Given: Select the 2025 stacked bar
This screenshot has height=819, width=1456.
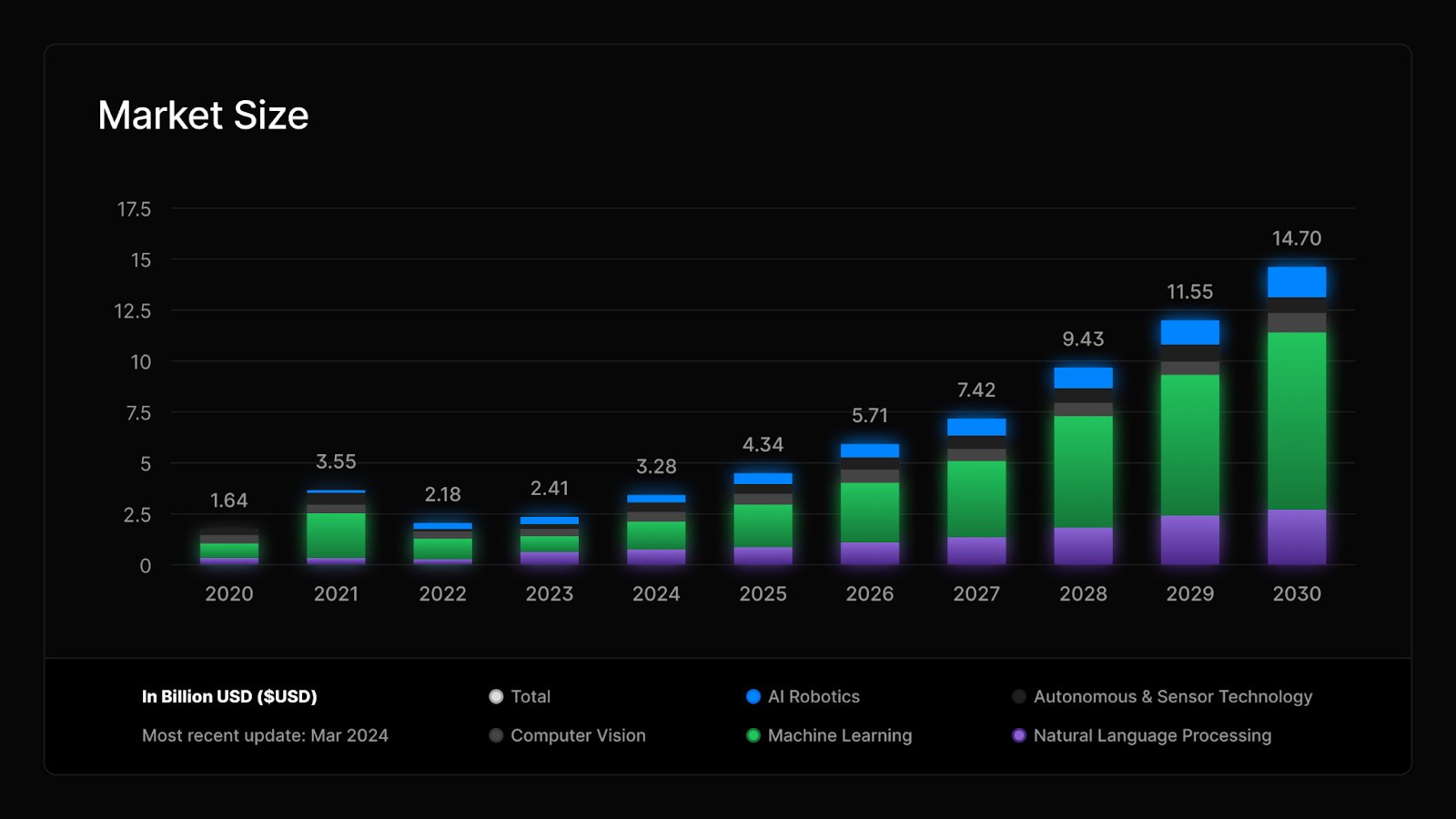Looking at the screenshot, I should tap(763, 519).
